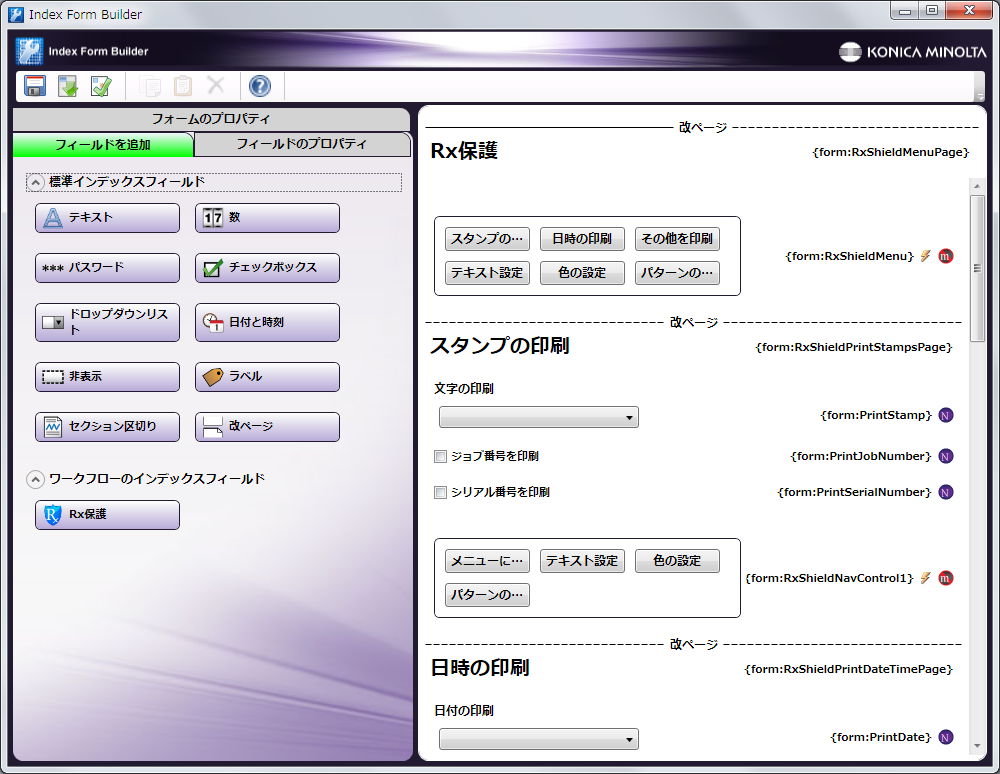Add a パスワード field
This screenshot has width=1000, height=774.
click(107, 268)
